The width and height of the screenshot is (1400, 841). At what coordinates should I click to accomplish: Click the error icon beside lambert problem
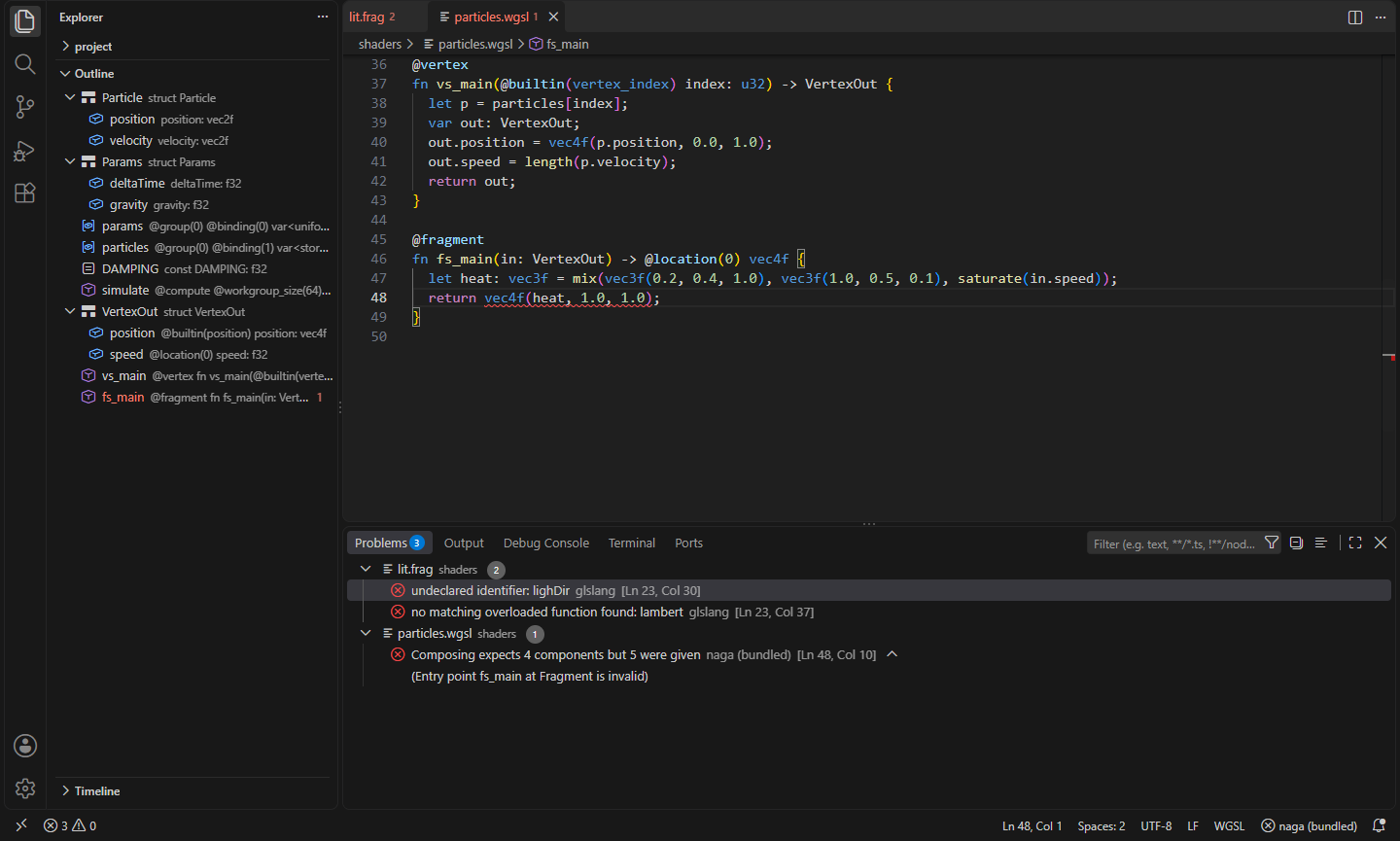[x=398, y=612]
